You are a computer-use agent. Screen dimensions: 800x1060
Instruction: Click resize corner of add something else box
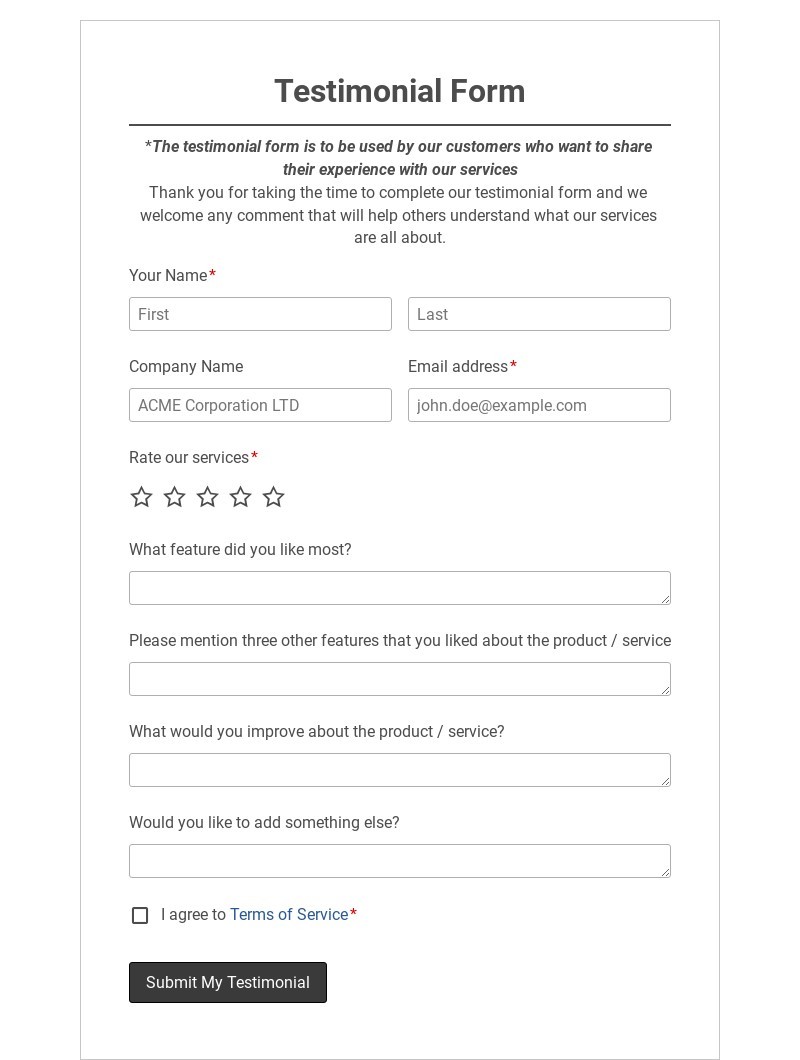[665, 872]
